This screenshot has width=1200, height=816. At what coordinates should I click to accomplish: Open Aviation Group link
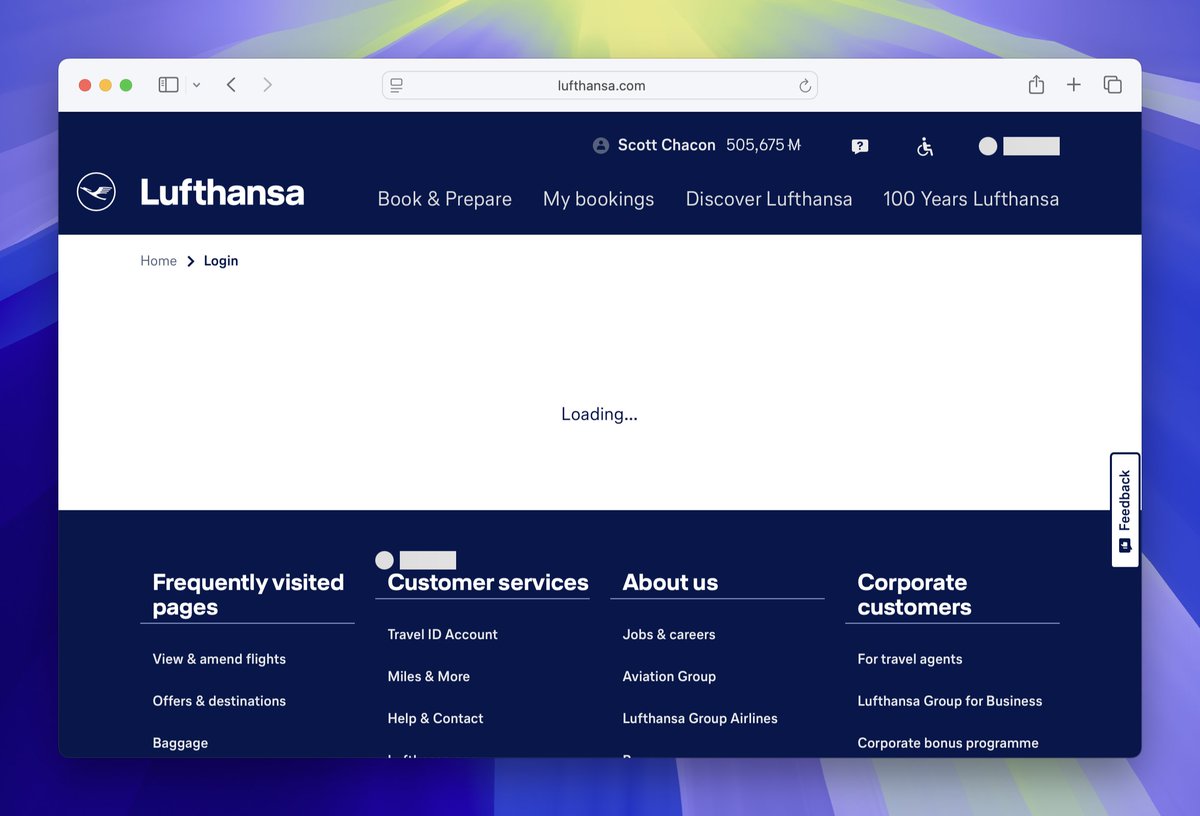(x=669, y=676)
